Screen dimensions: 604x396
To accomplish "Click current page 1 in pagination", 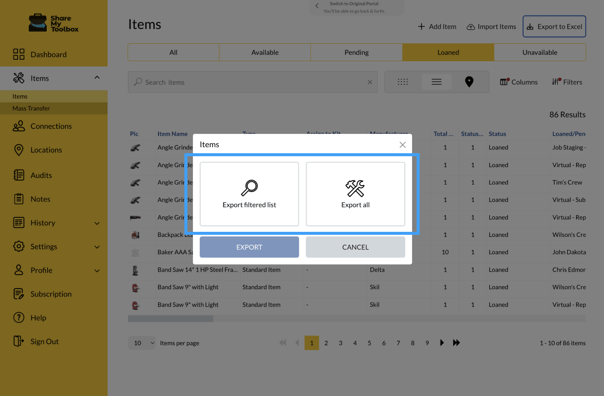I will coord(312,343).
